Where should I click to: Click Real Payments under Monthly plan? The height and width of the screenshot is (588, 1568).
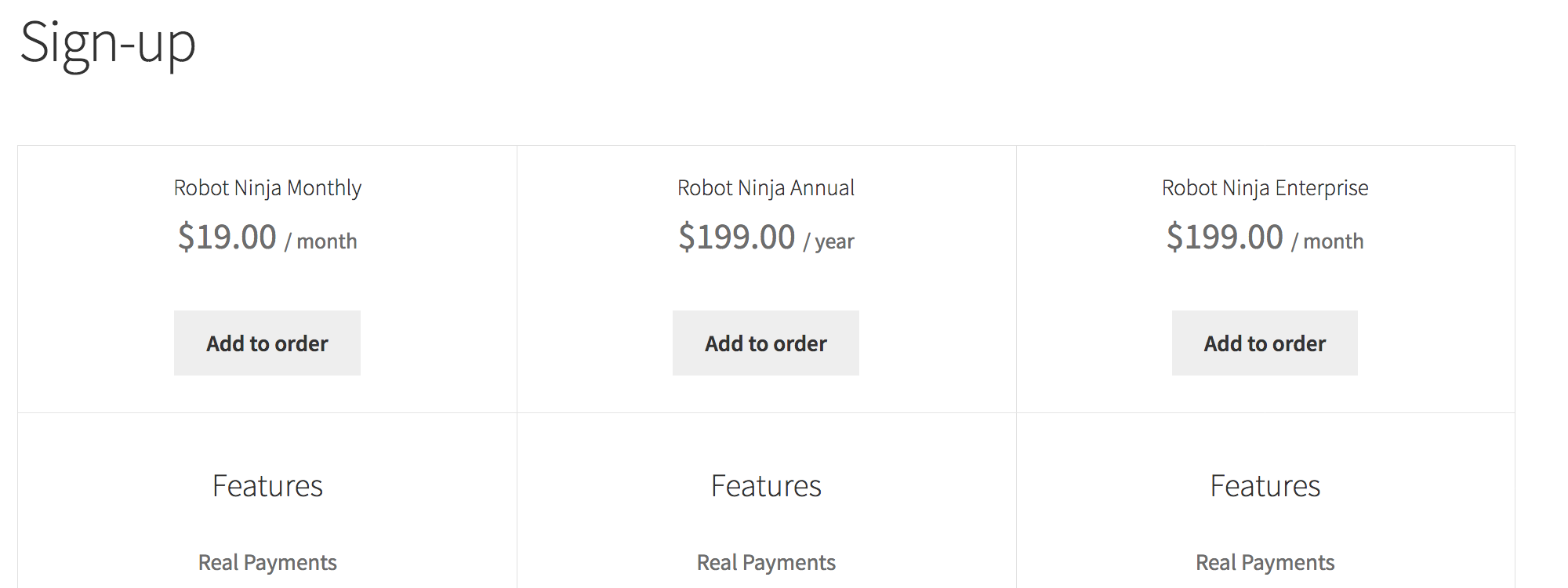pyautogui.click(x=267, y=562)
